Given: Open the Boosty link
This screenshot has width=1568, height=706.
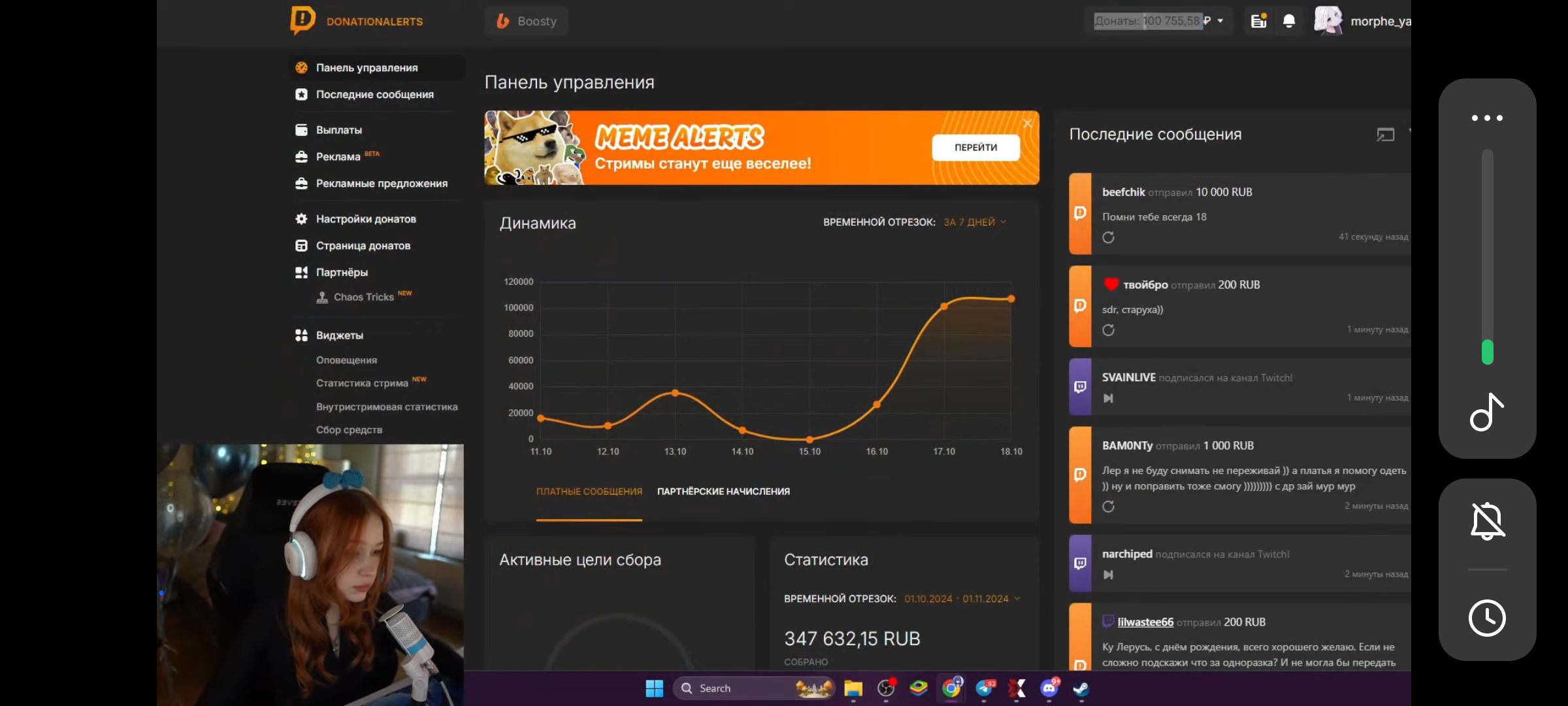Looking at the screenshot, I should 527,21.
